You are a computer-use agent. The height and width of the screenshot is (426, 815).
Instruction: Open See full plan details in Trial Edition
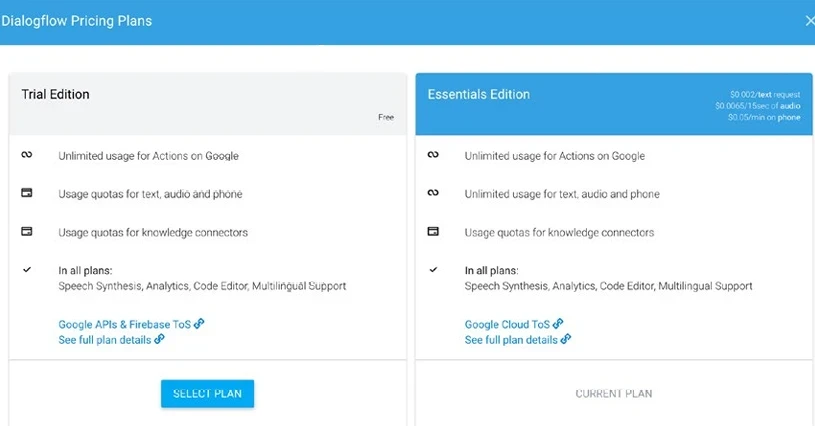click(104, 340)
